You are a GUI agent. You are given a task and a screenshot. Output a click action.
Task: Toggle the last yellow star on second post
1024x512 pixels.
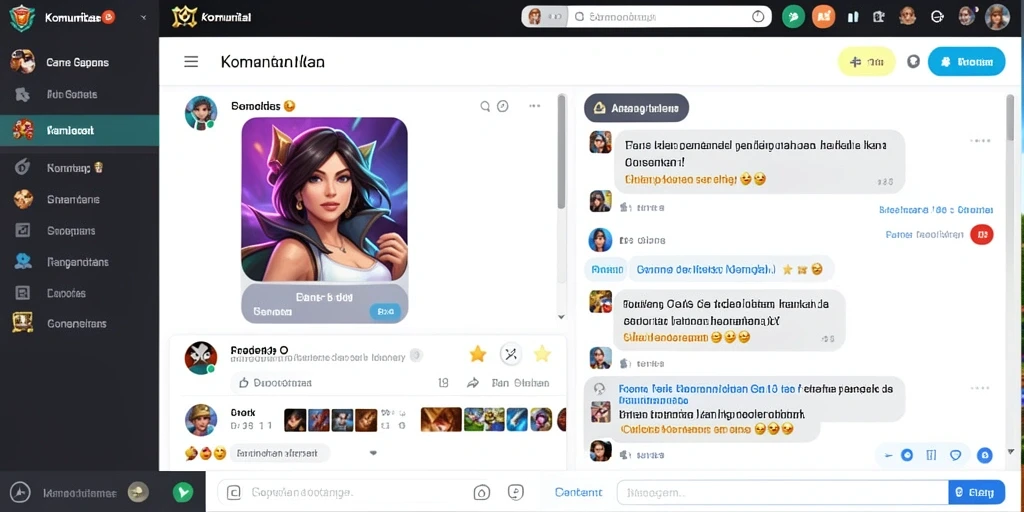[x=542, y=354]
